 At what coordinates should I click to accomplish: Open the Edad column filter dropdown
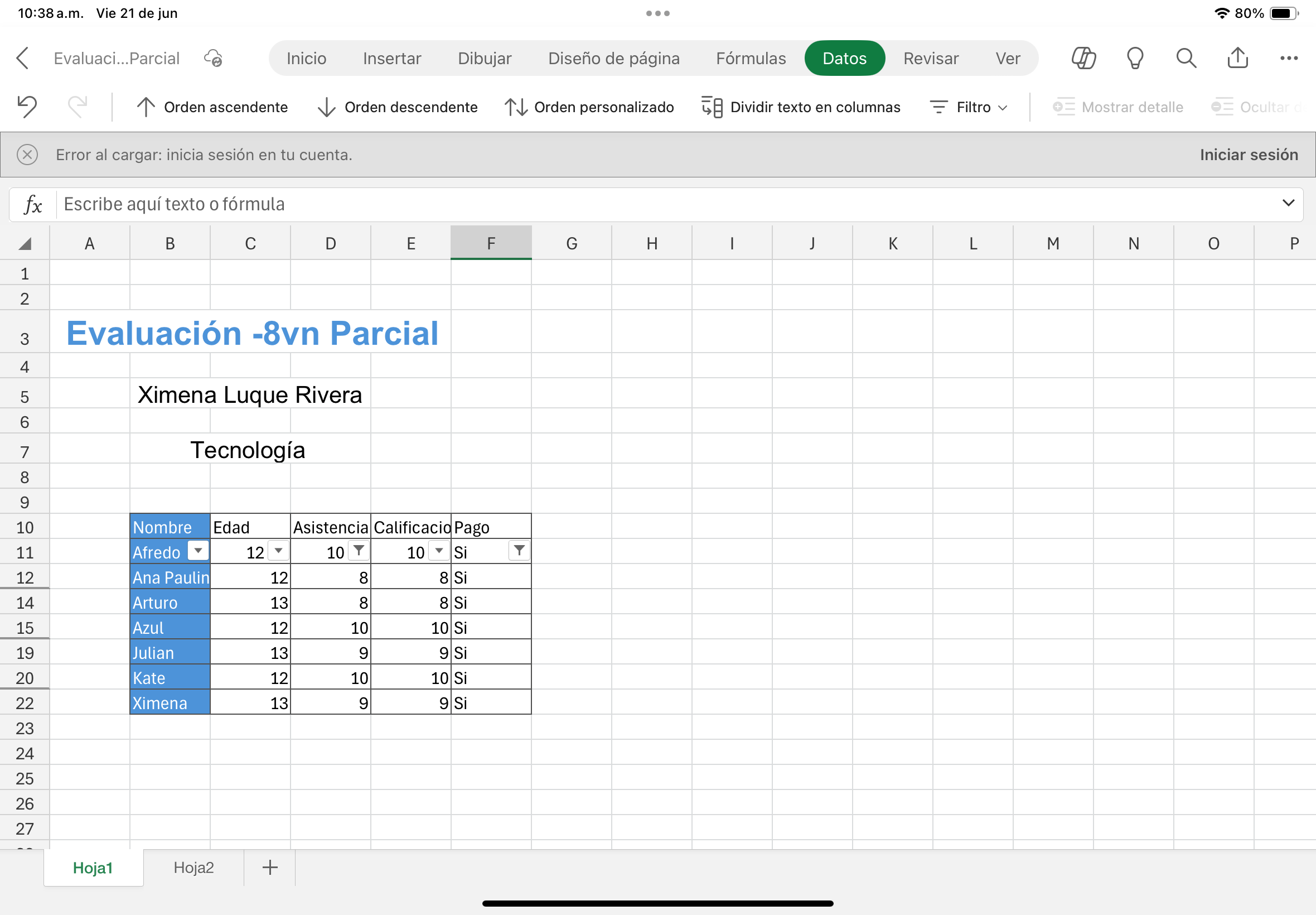278,551
